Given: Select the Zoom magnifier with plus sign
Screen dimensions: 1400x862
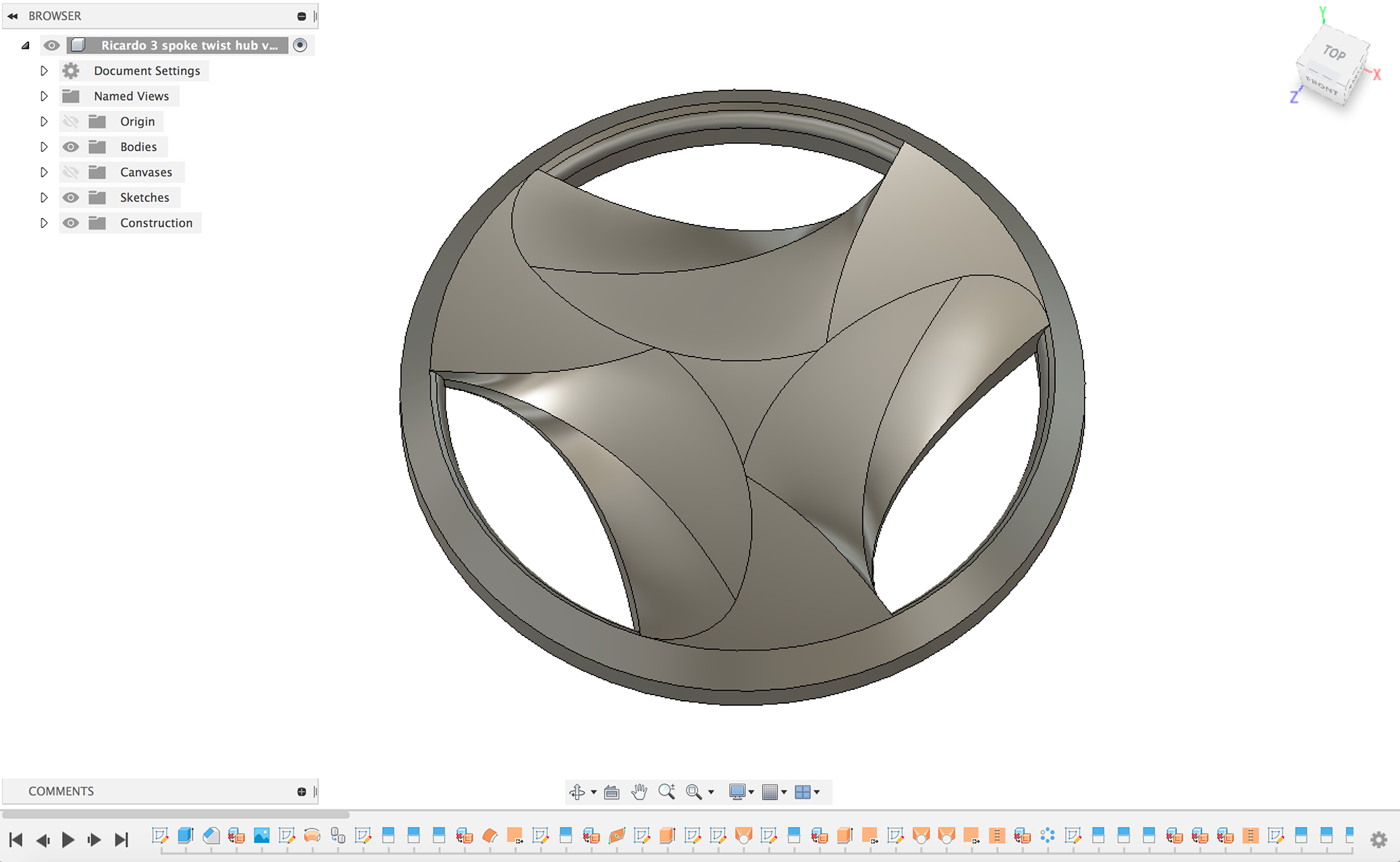Looking at the screenshot, I should click(x=666, y=792).
